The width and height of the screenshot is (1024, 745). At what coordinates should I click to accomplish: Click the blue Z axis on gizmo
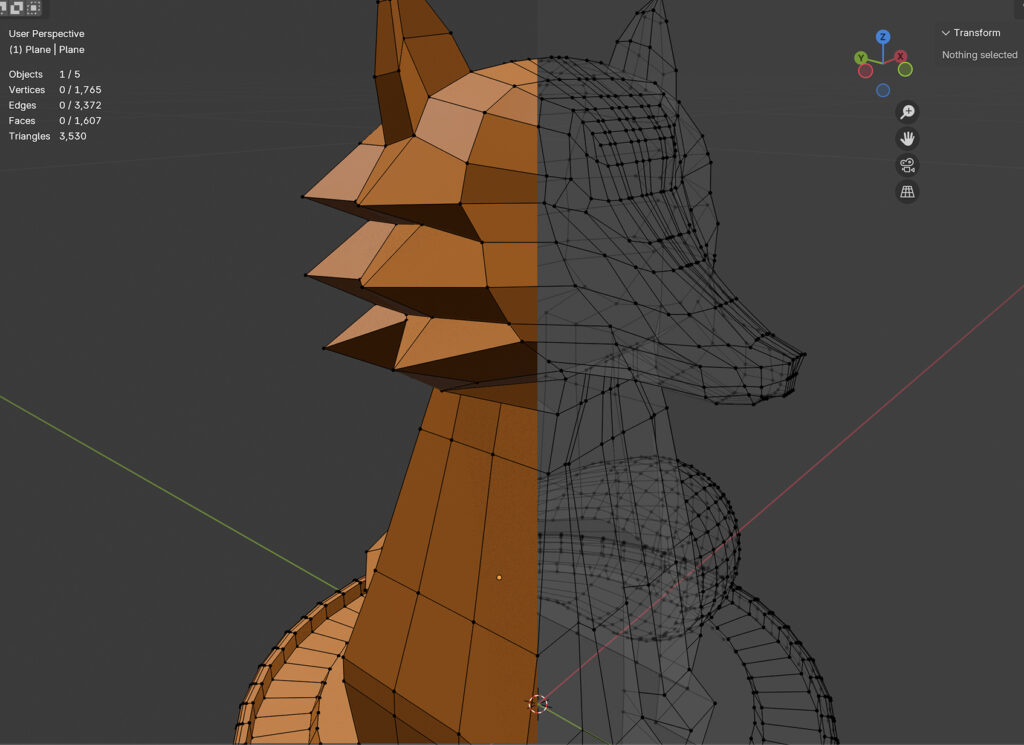tap(883, 37)
